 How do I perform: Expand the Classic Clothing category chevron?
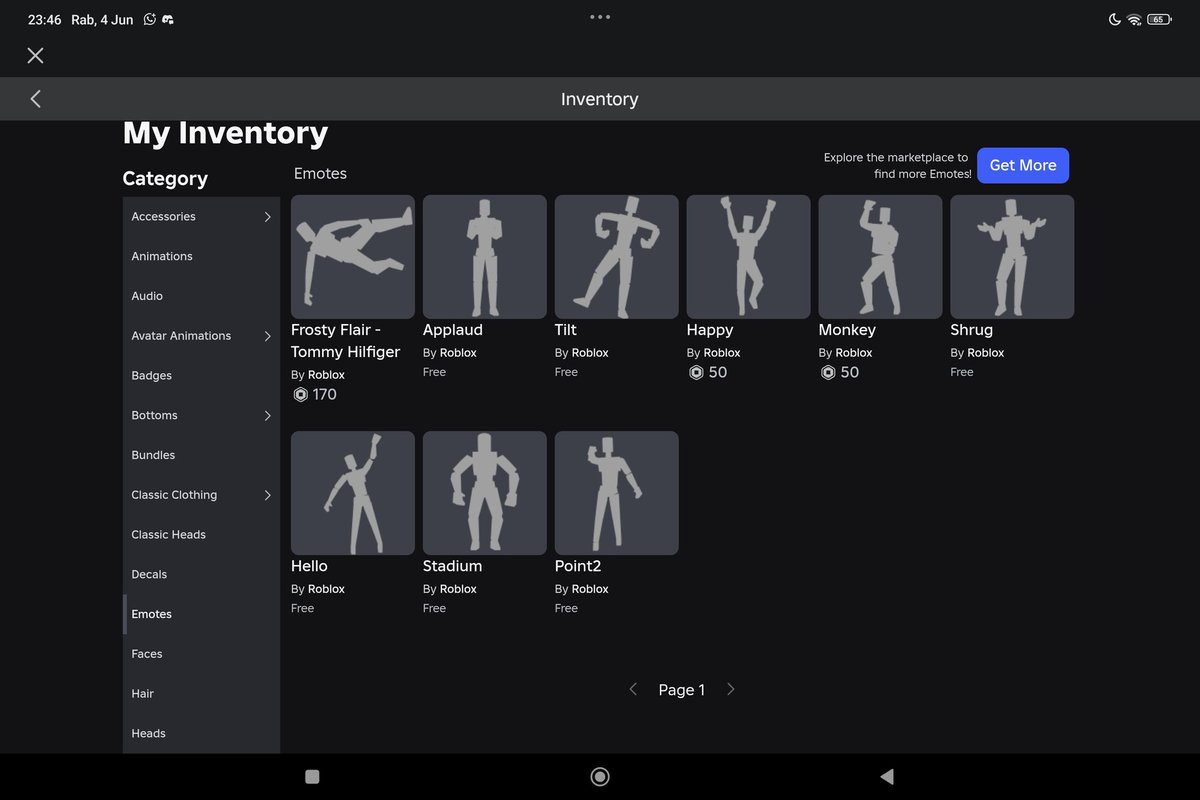pyautogui.click(x=267, y=495)
